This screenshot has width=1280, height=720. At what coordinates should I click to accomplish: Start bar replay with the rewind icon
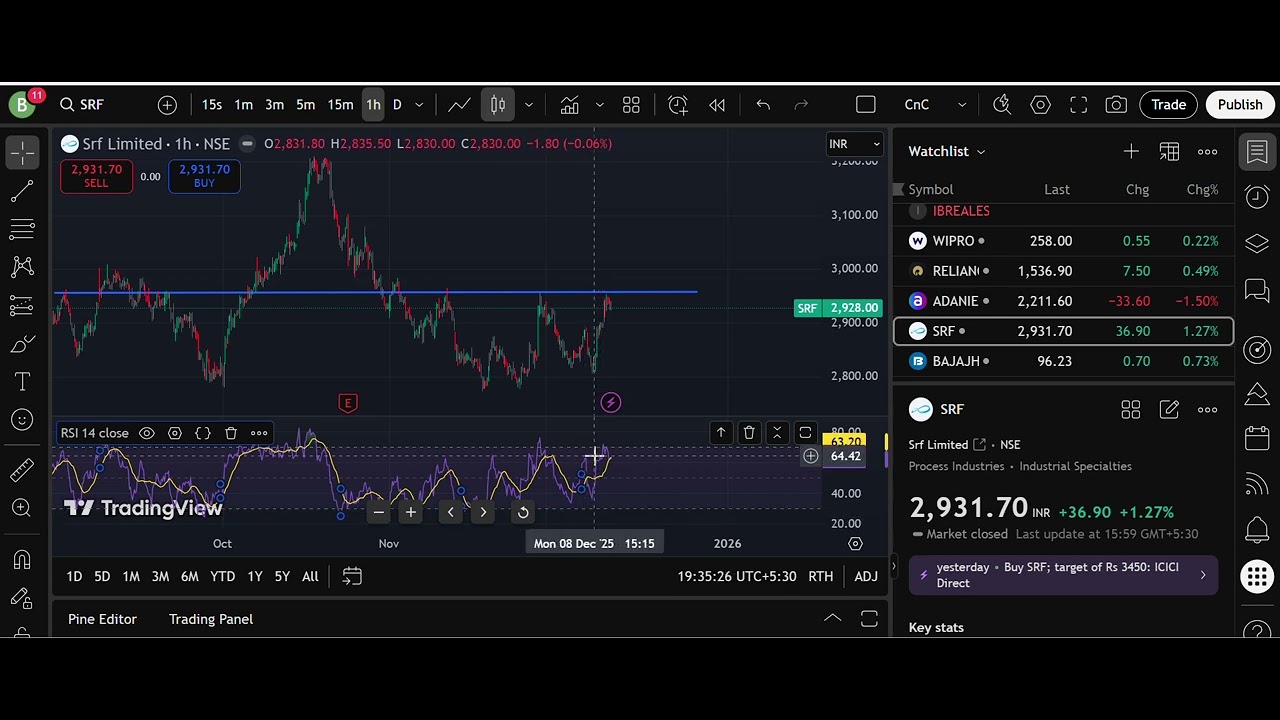click(717, 104)
